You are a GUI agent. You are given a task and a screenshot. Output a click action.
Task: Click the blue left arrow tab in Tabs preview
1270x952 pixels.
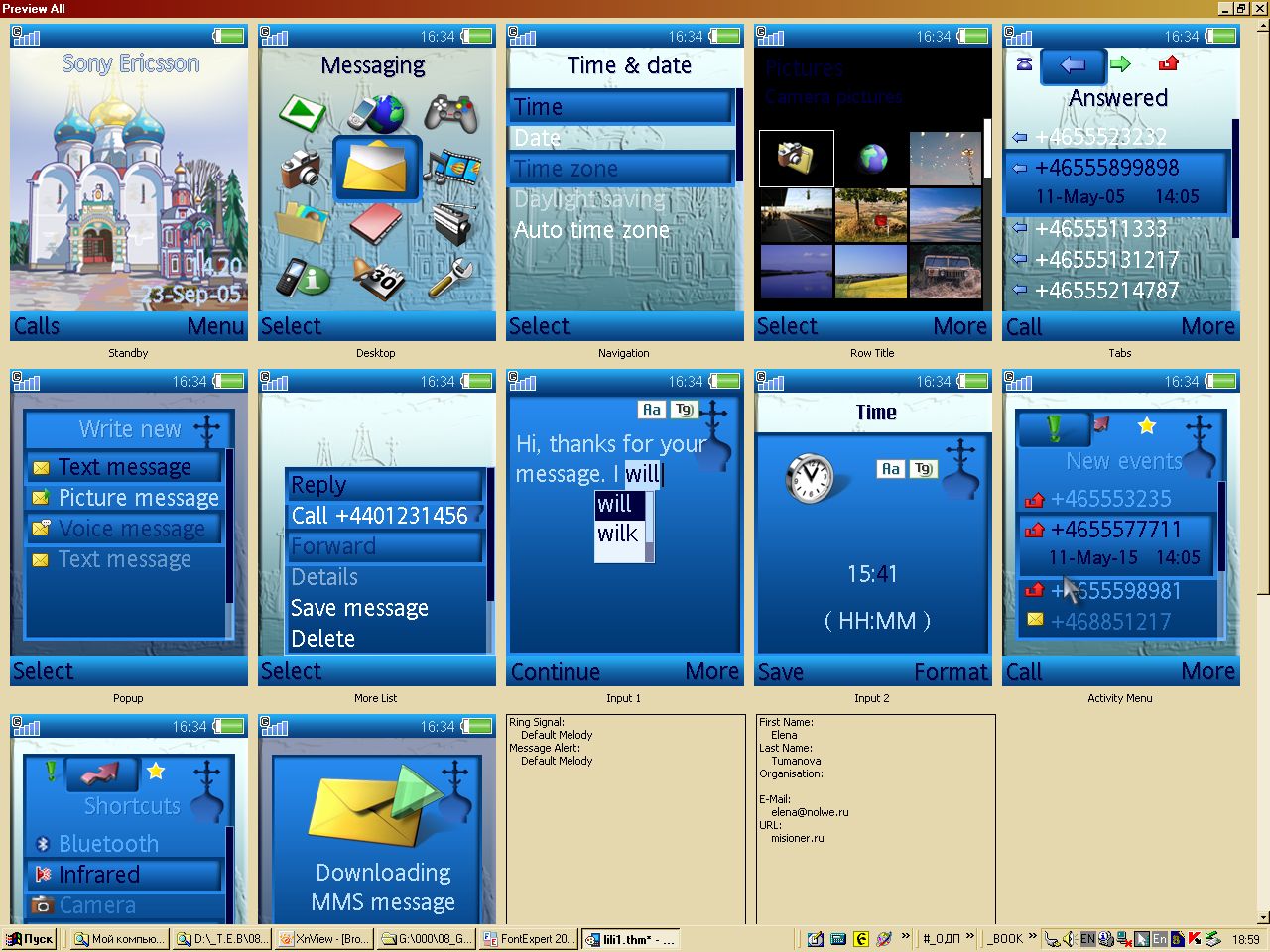1073,65
